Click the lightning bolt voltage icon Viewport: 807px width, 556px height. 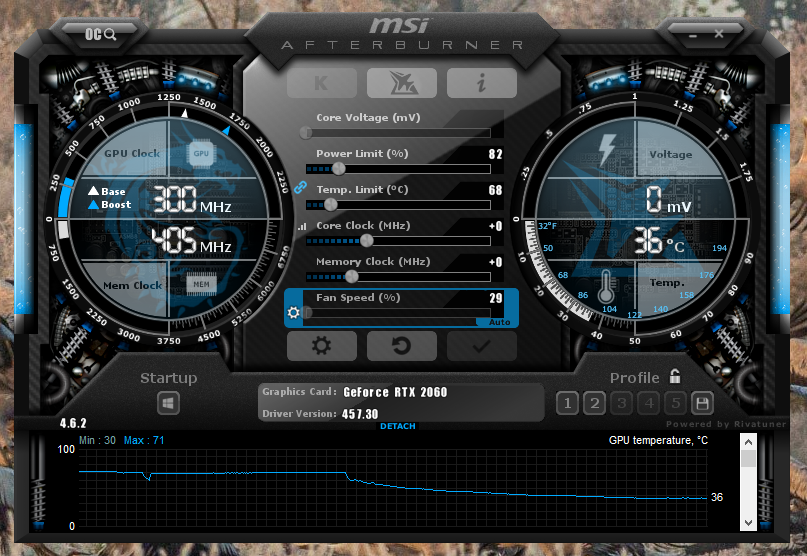[x=607, y=150]
